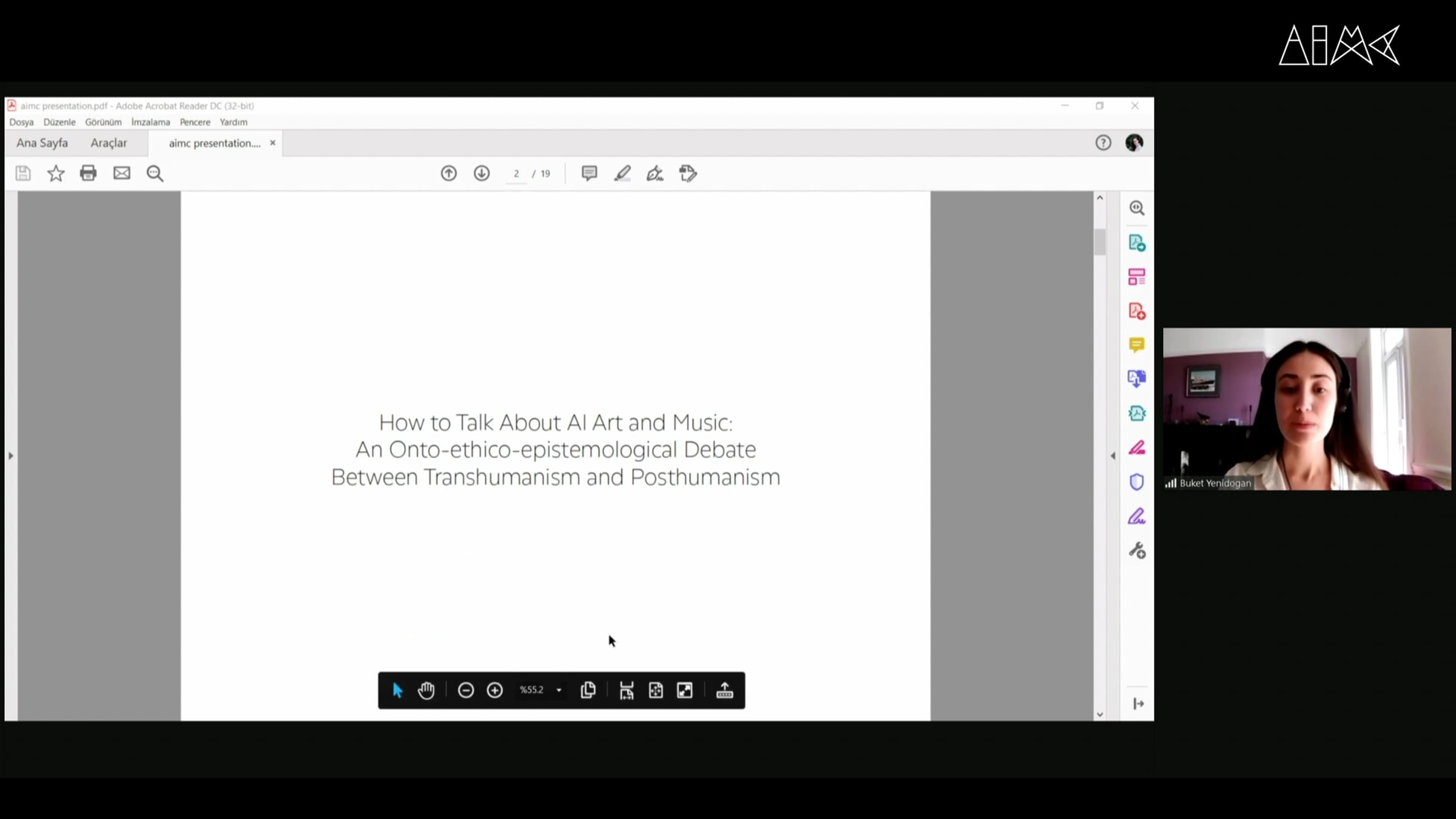The width and height of the screenshot is (1456, 819).
Task: Open the Find text magnifier
Action: pyautogui.click(x=155, y=174)
